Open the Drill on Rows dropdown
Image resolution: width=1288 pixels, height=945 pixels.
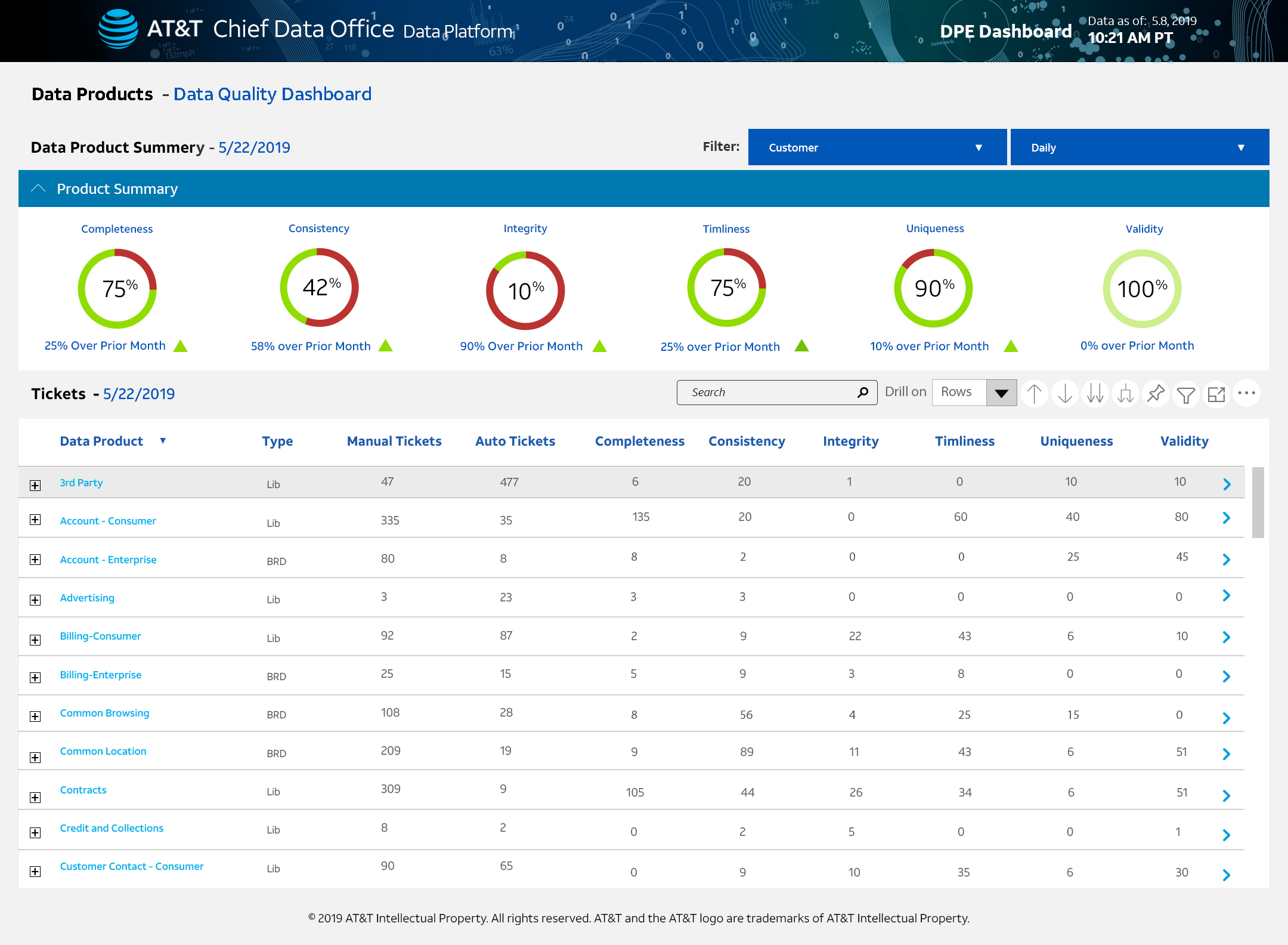[x=1001, y=393]
